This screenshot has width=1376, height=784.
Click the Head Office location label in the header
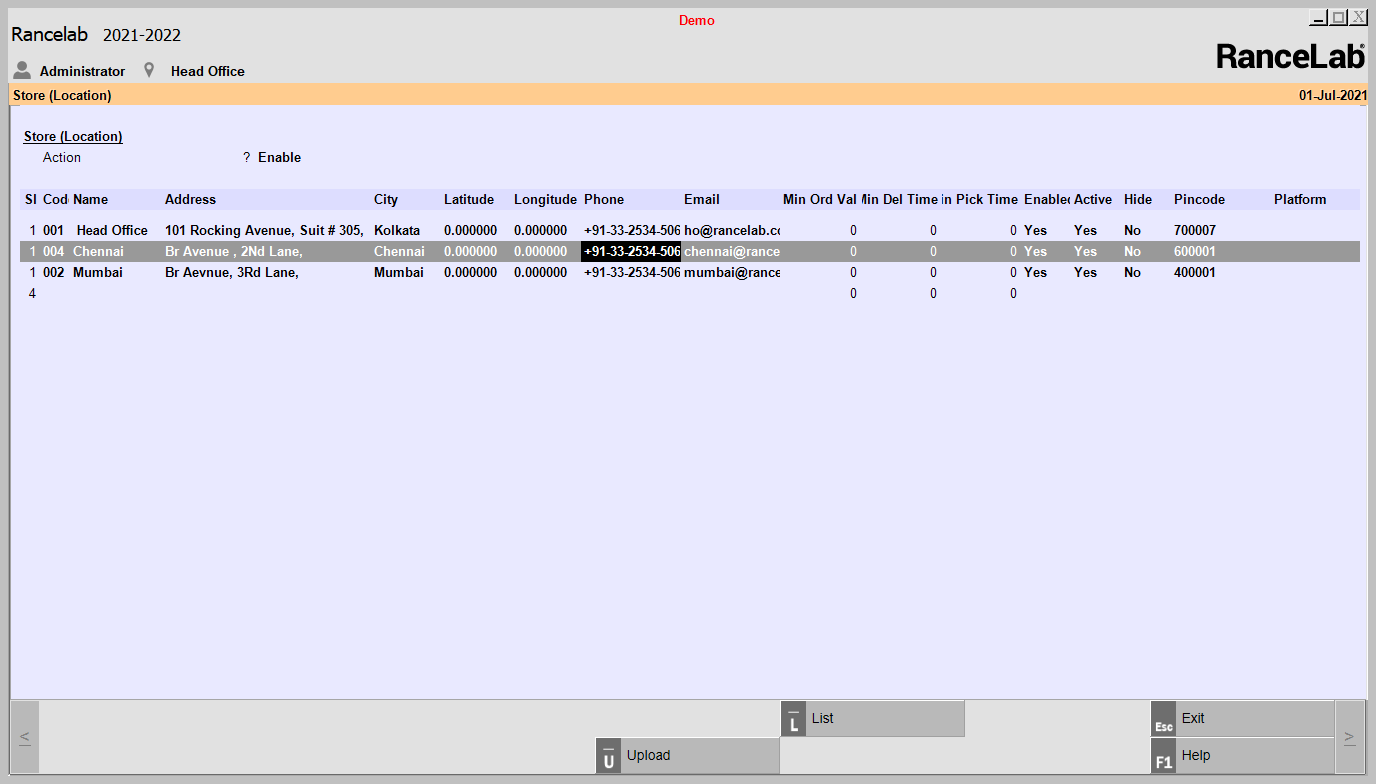click(x=208, y=72)
